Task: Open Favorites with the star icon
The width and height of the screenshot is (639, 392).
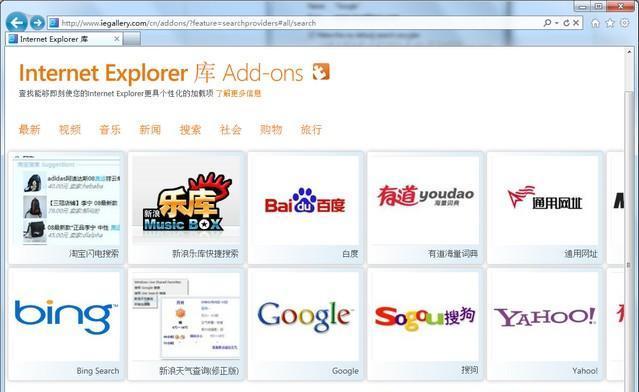Action: (610, 23)
